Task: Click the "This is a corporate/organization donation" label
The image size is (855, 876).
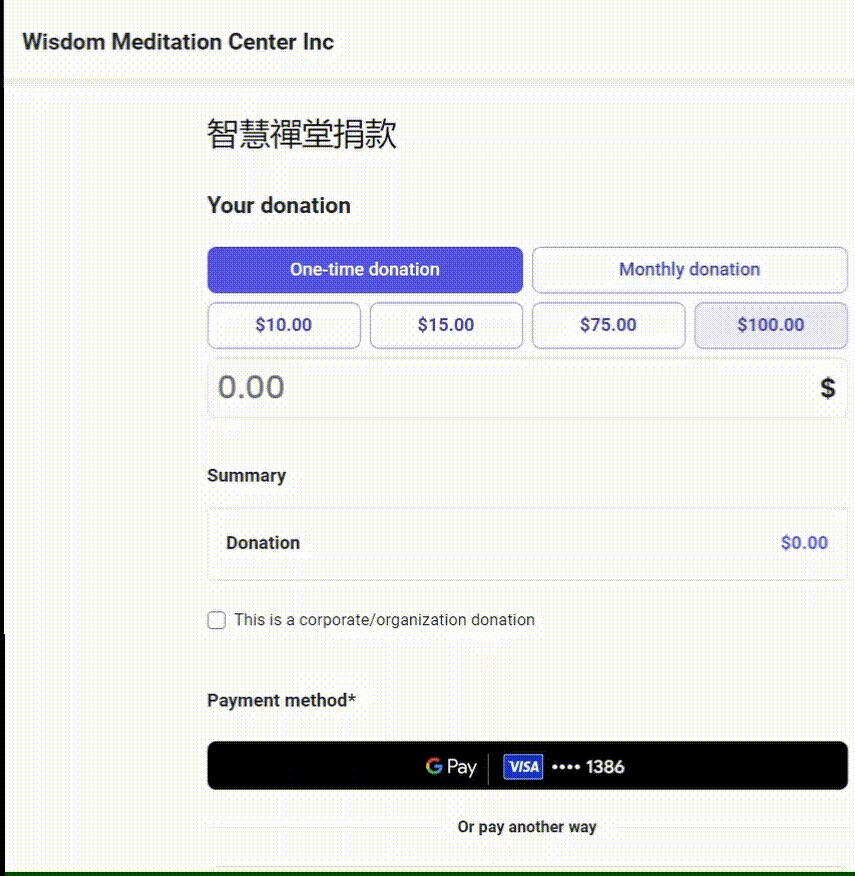Action: pos(384,620)
